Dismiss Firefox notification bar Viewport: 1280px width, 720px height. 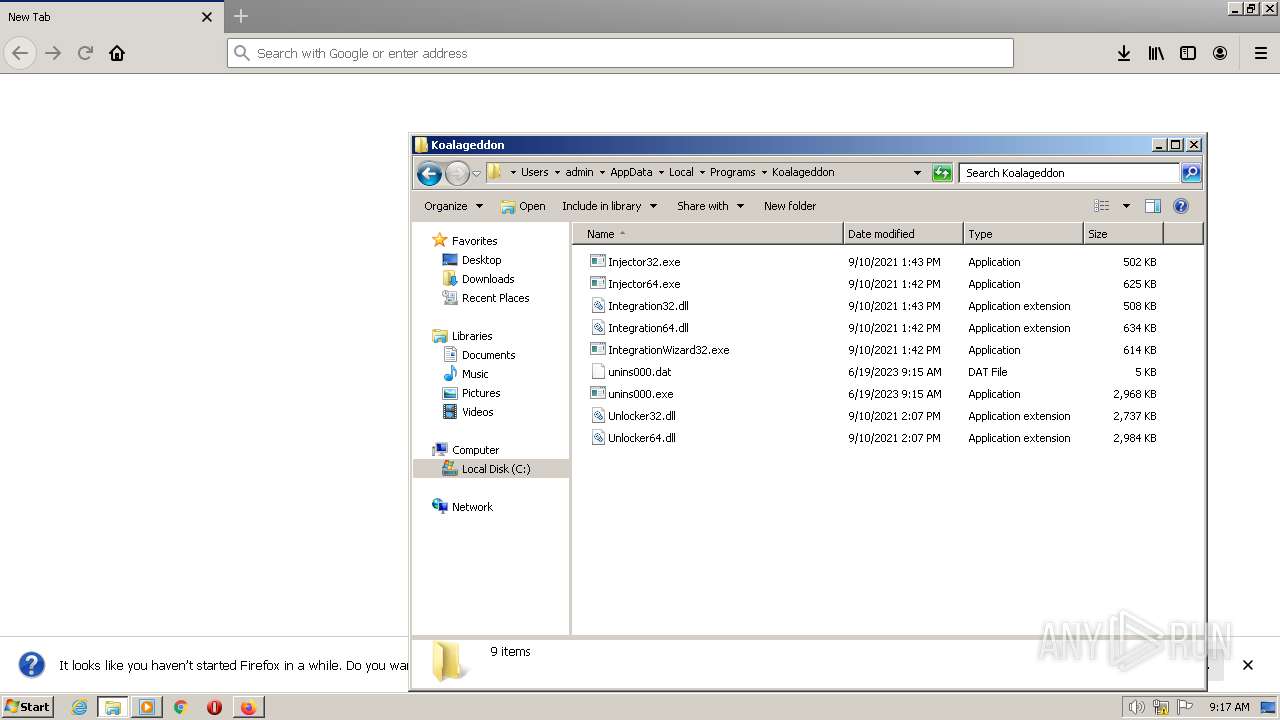pos(1248,665)
